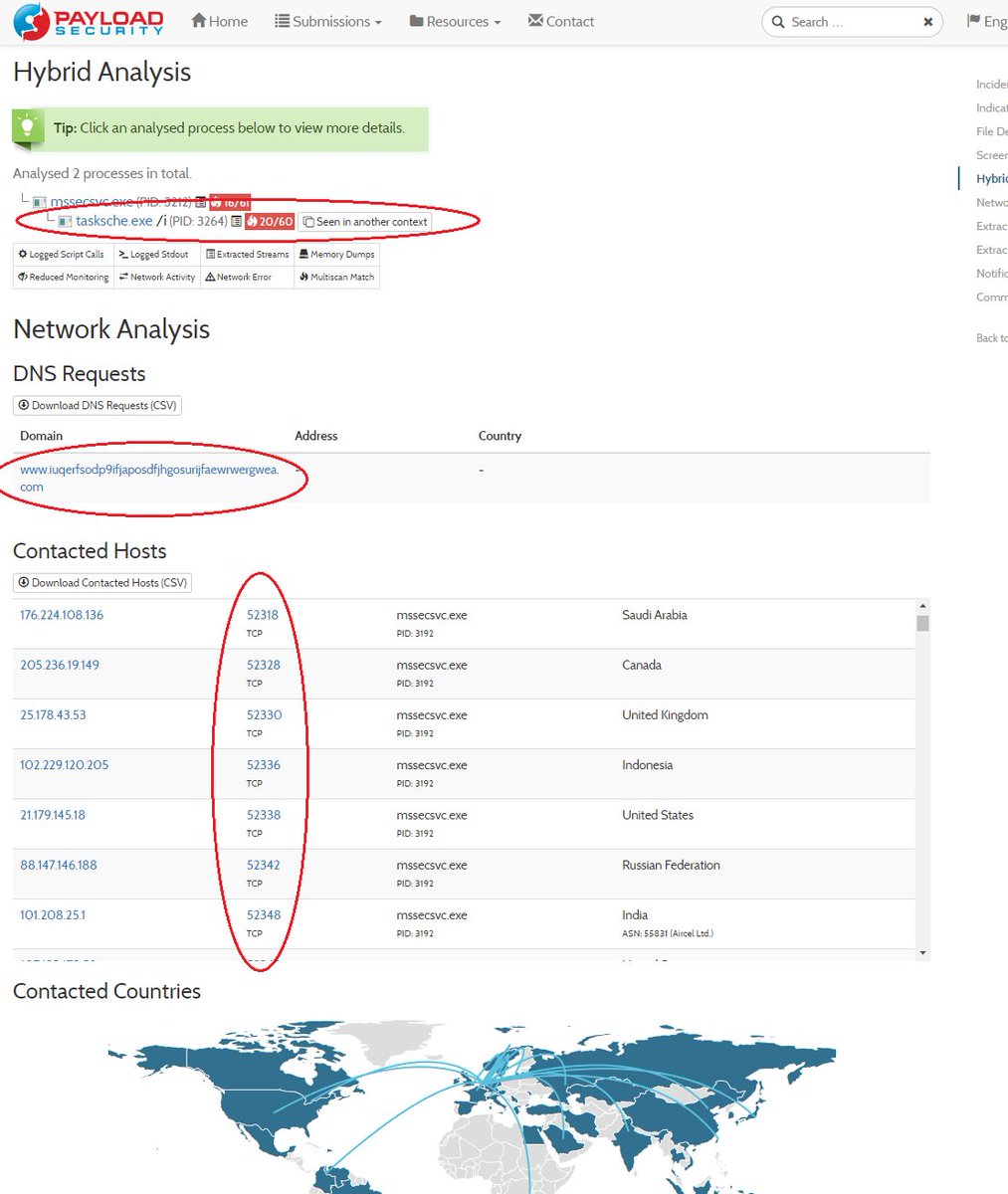1008x1194 pixels.
Task: Select the Canada country cell
Action: click(642, 665)
